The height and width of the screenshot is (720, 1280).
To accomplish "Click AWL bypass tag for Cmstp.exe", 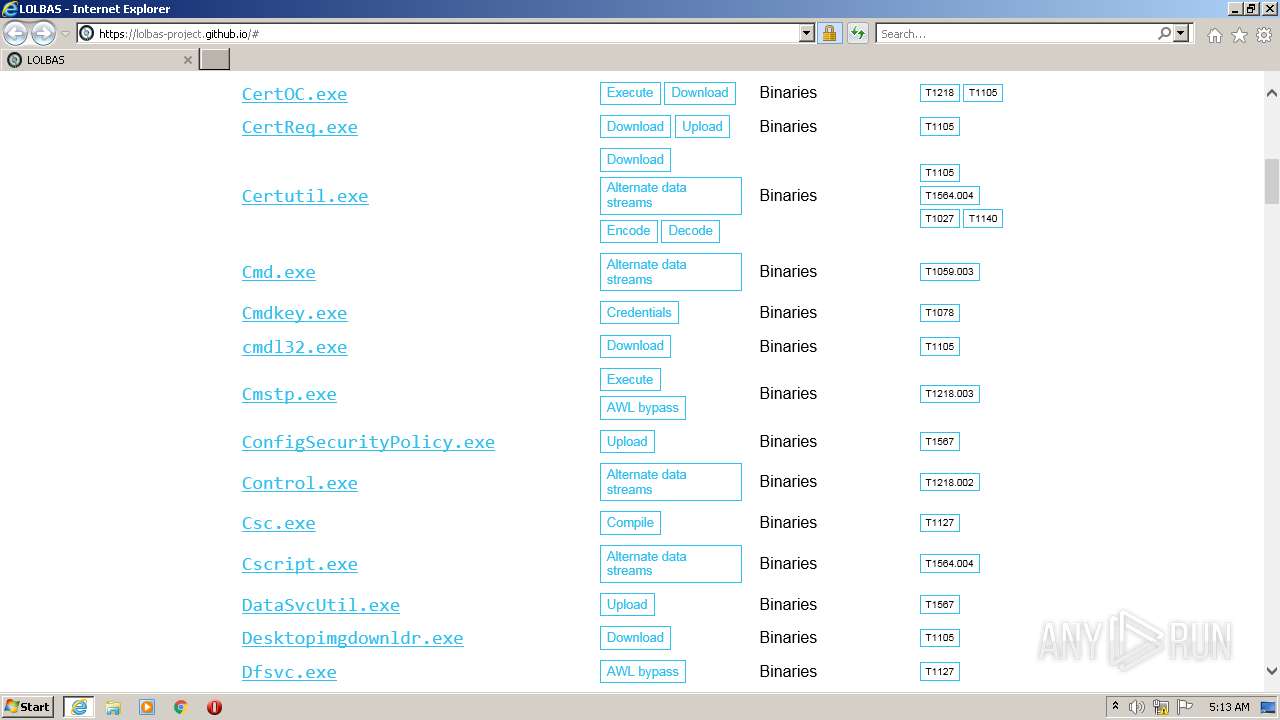I will tap(643, 408).
